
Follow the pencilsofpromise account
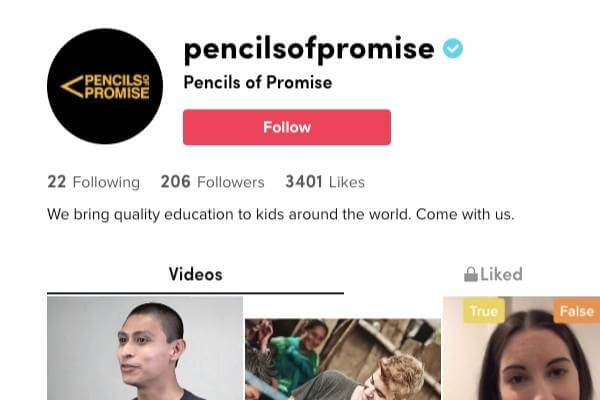287,127
